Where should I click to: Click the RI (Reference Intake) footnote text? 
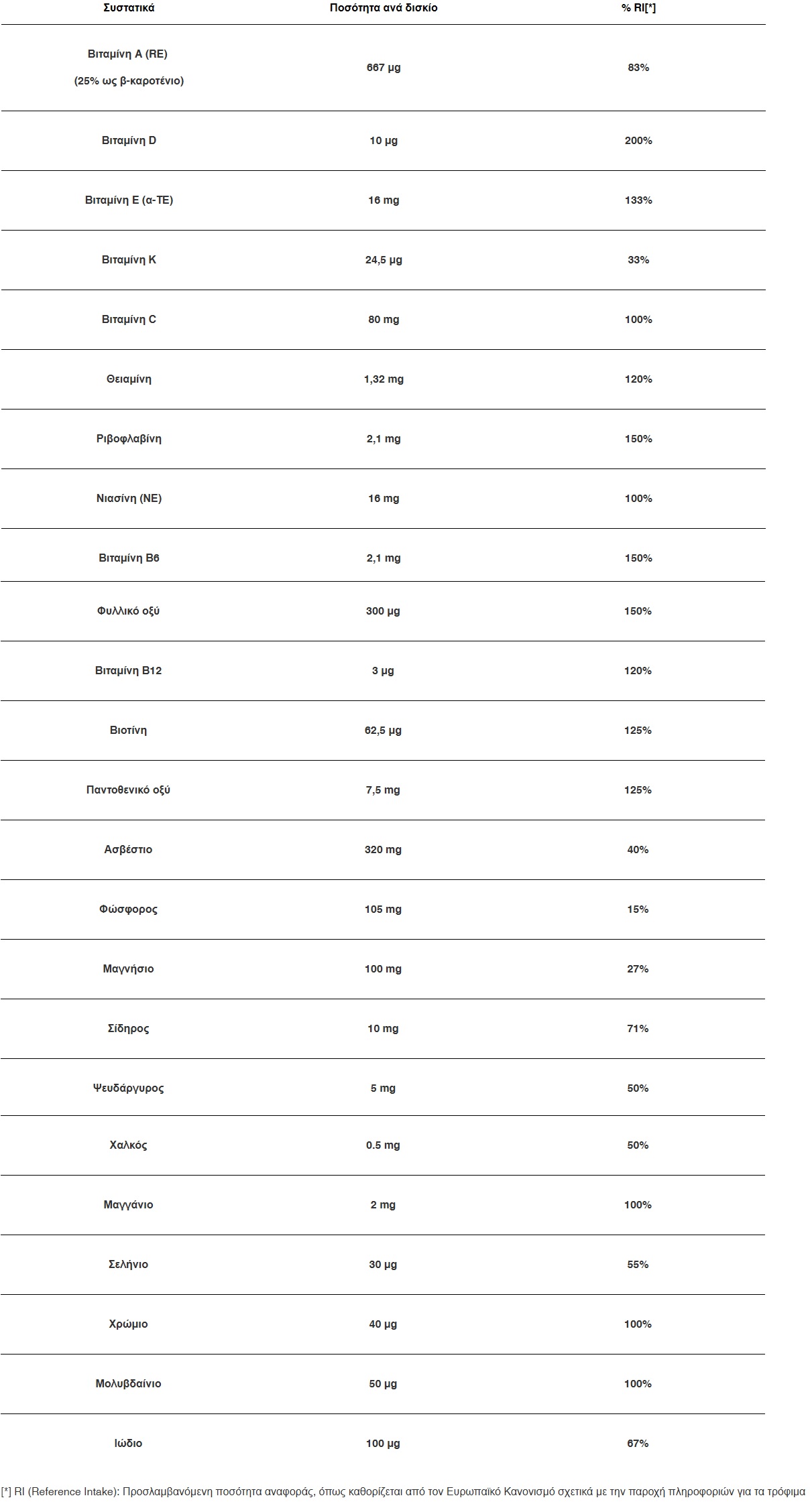pos(402,1492)
